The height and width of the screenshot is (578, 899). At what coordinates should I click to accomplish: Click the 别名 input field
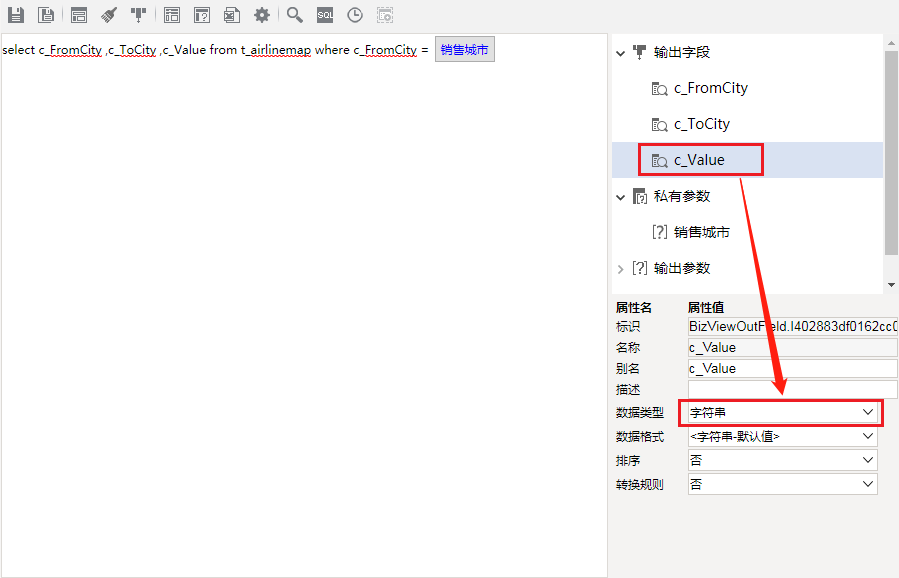(x=793, y=369)
